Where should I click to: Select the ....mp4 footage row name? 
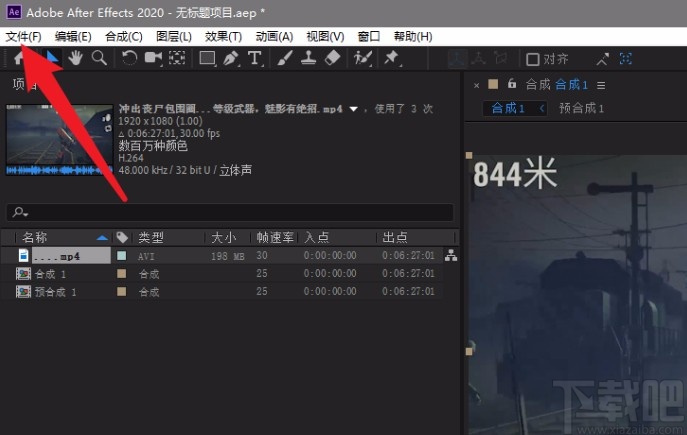(71, 256)
